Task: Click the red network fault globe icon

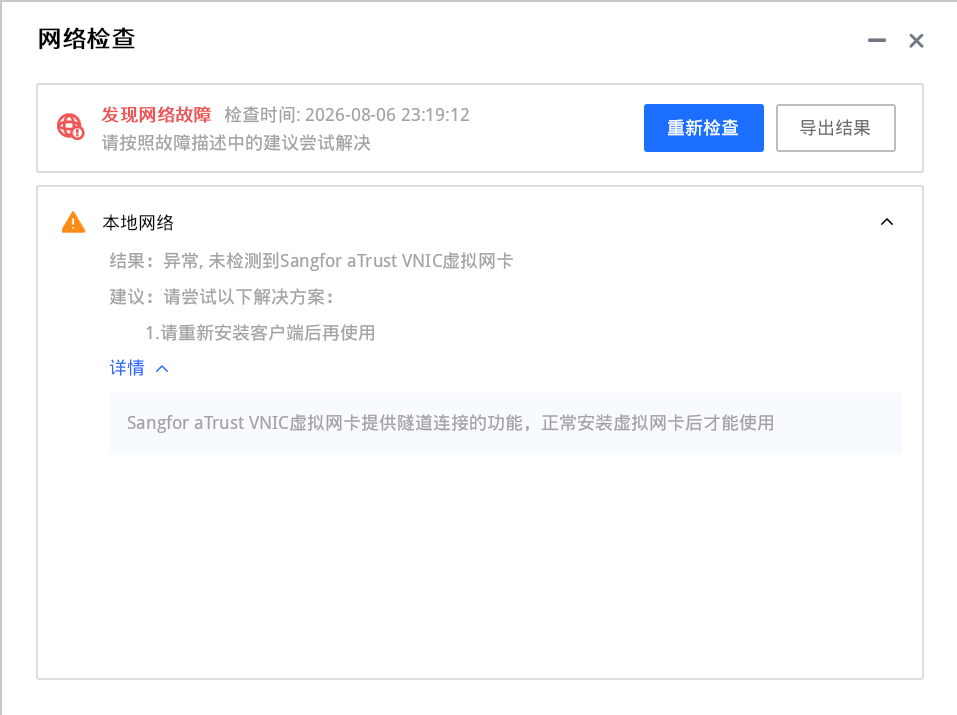Action: 71,126
